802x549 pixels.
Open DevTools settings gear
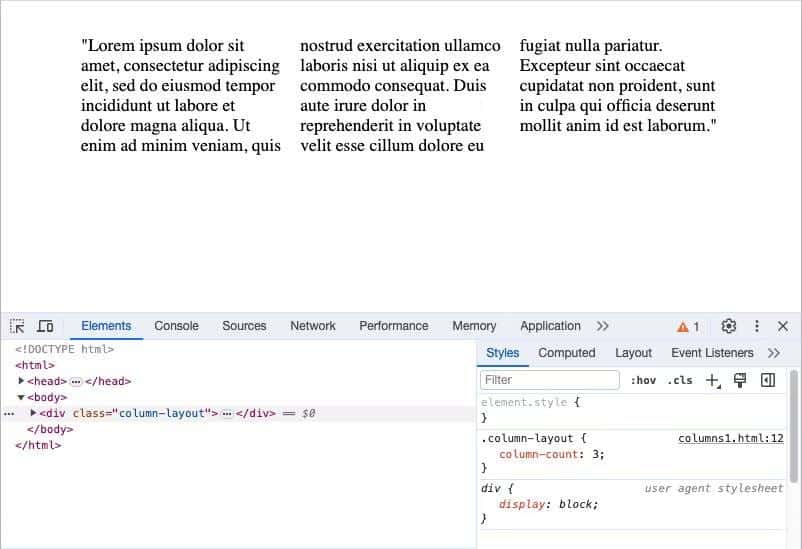tap(728, 326)
